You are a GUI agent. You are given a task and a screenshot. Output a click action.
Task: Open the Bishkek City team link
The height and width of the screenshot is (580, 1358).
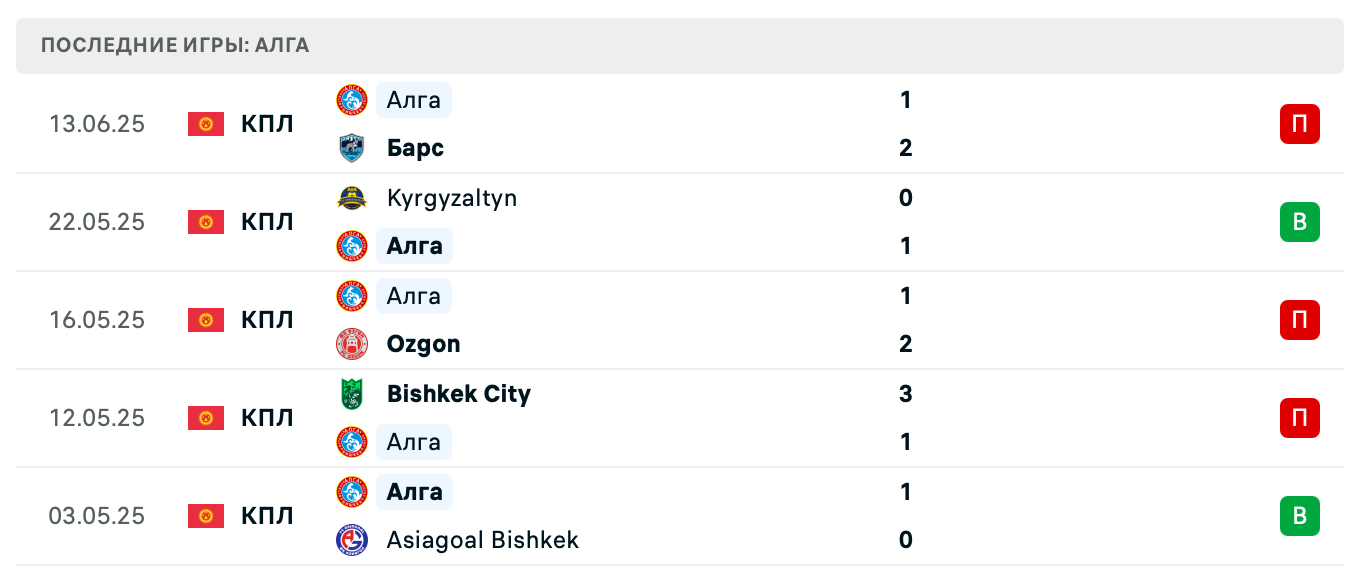458,394
